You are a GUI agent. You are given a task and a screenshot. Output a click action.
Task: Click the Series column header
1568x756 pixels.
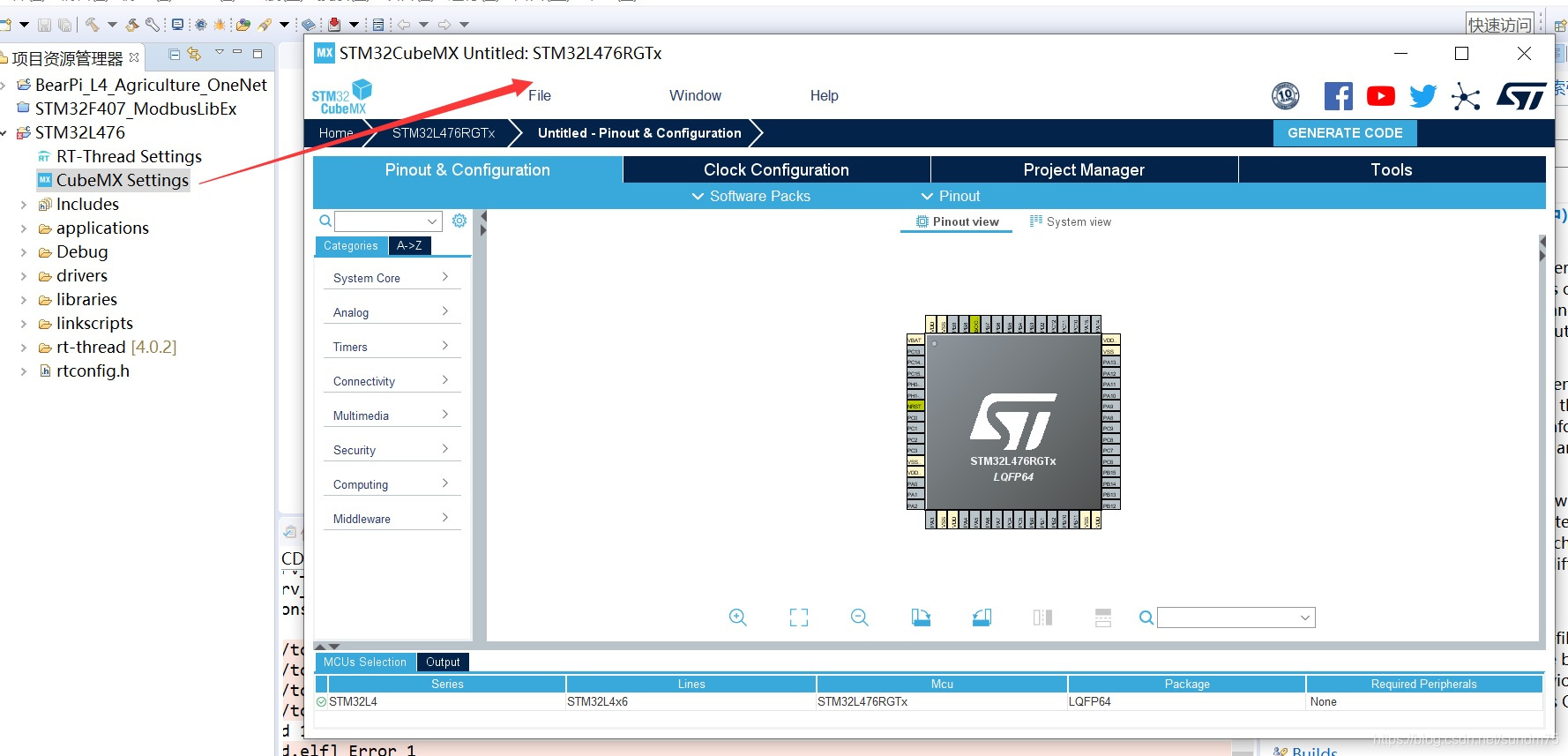pos(447,684)
